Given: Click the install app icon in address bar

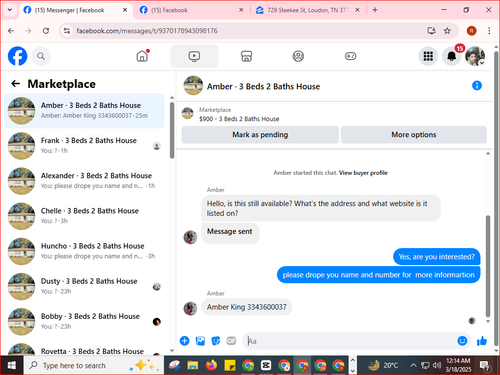Looking at the screenshot, I should (431, 31).
